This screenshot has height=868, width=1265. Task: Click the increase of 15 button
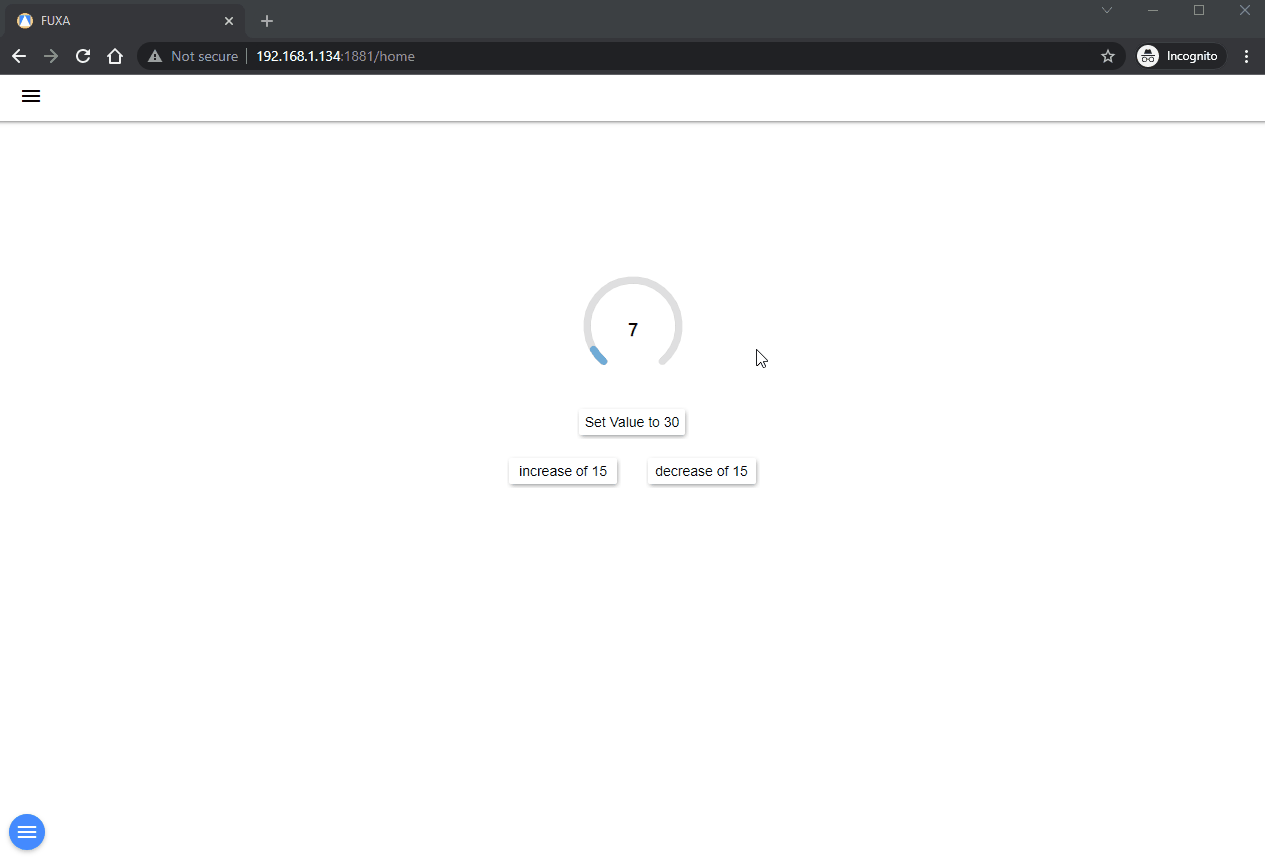pyautogui.click(x=563, y=471)
